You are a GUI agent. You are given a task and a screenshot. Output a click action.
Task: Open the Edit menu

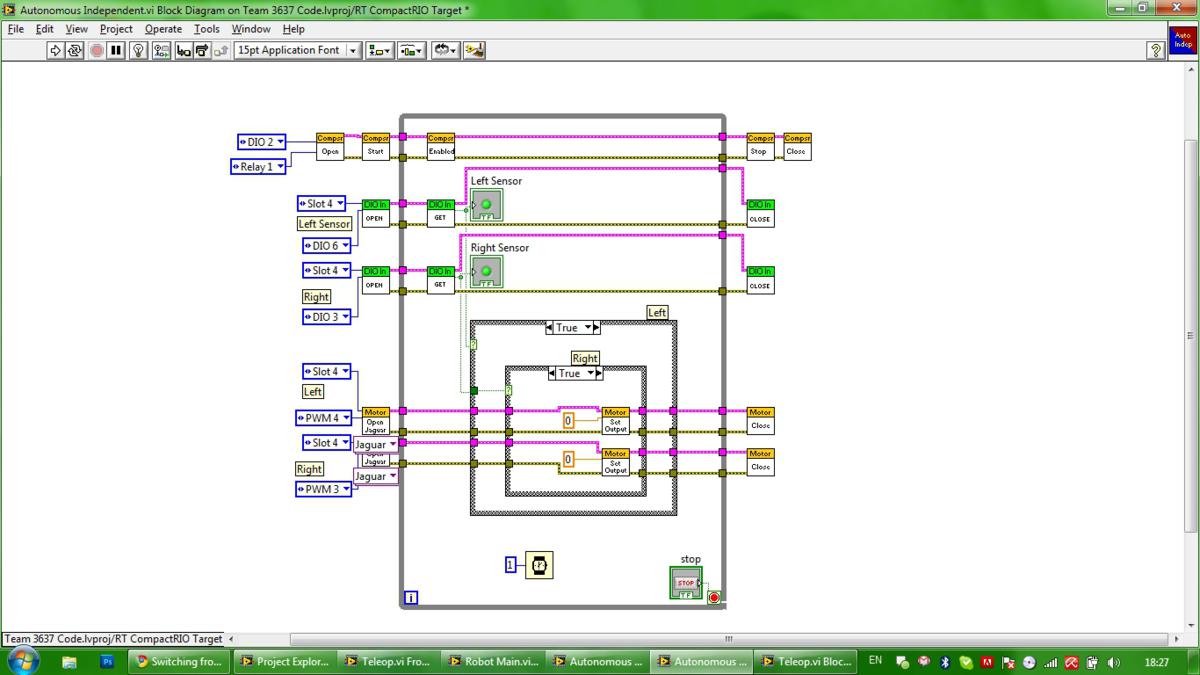45,29
